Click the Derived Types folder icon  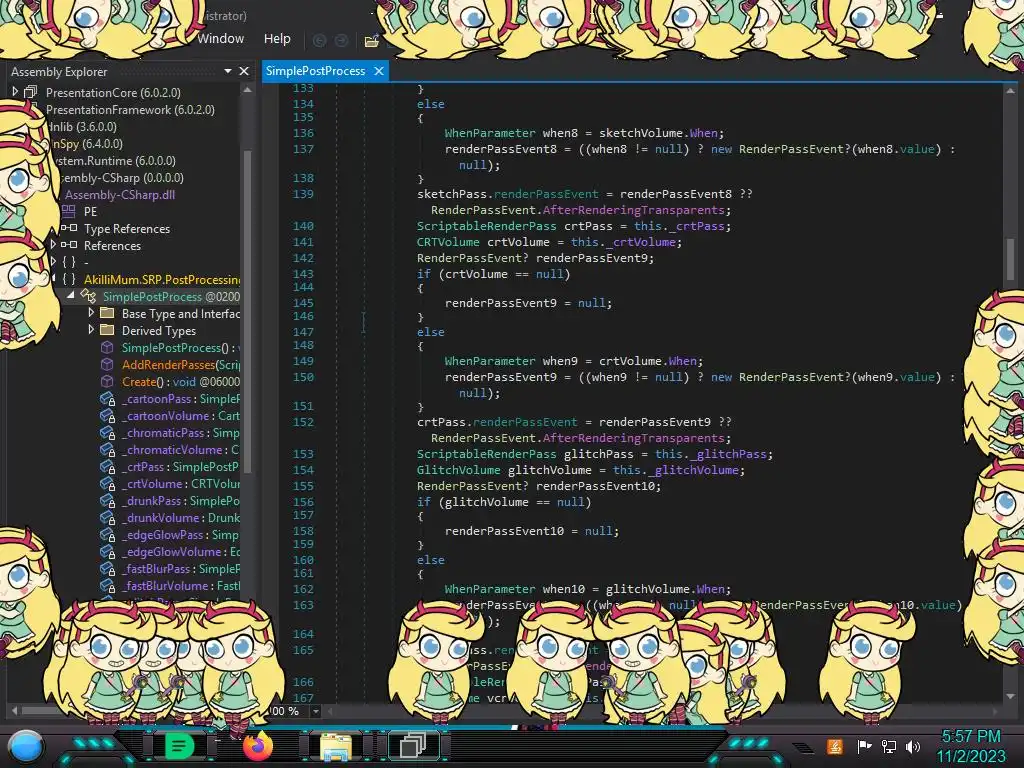pos(107,330)
